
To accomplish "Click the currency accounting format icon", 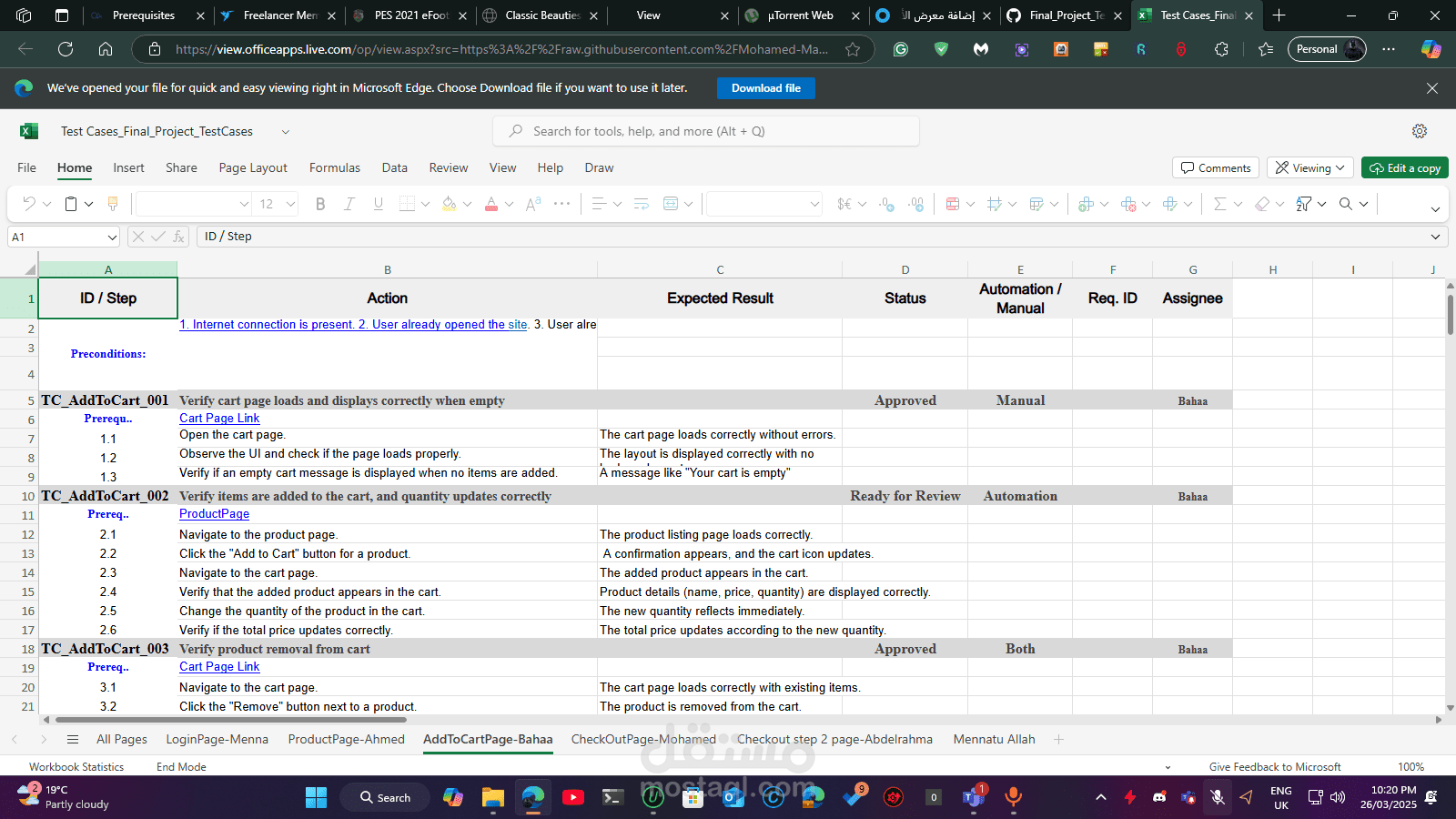I will pos(844,204).
